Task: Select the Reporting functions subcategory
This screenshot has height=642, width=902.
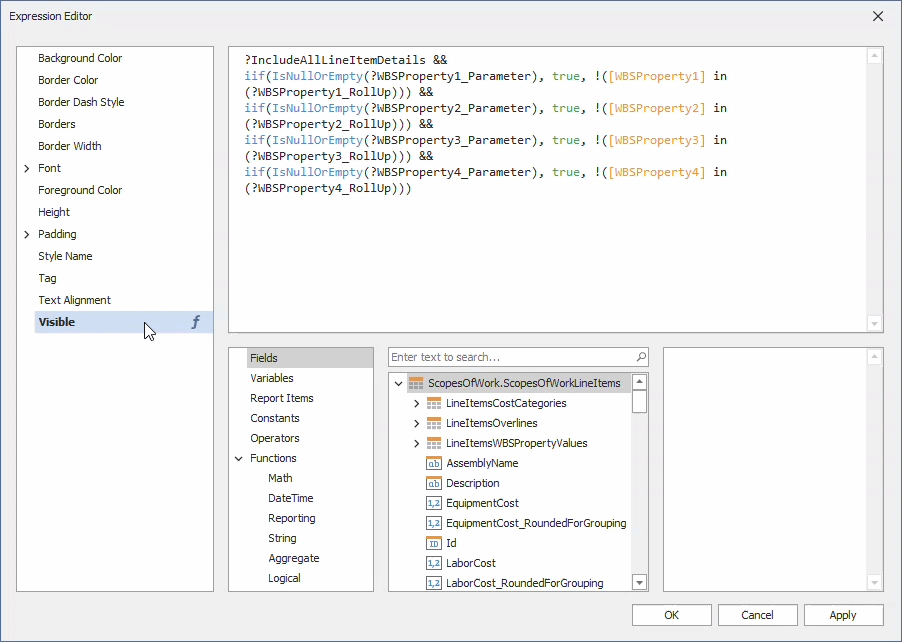Action: [292, 518]
